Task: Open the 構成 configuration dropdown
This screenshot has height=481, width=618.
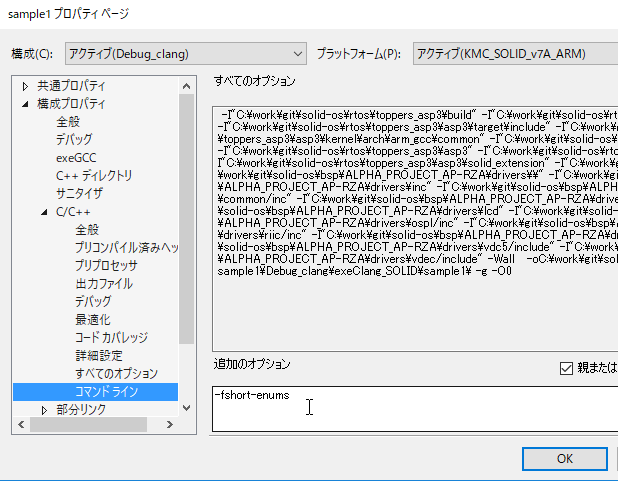Action: pos(185,53)
